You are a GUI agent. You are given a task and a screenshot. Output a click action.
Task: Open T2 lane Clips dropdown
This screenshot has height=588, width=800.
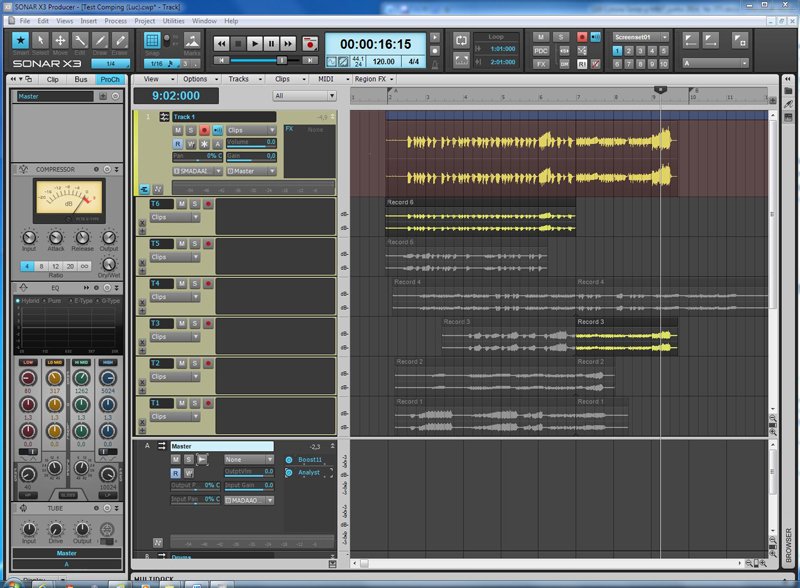pos(174,377)
